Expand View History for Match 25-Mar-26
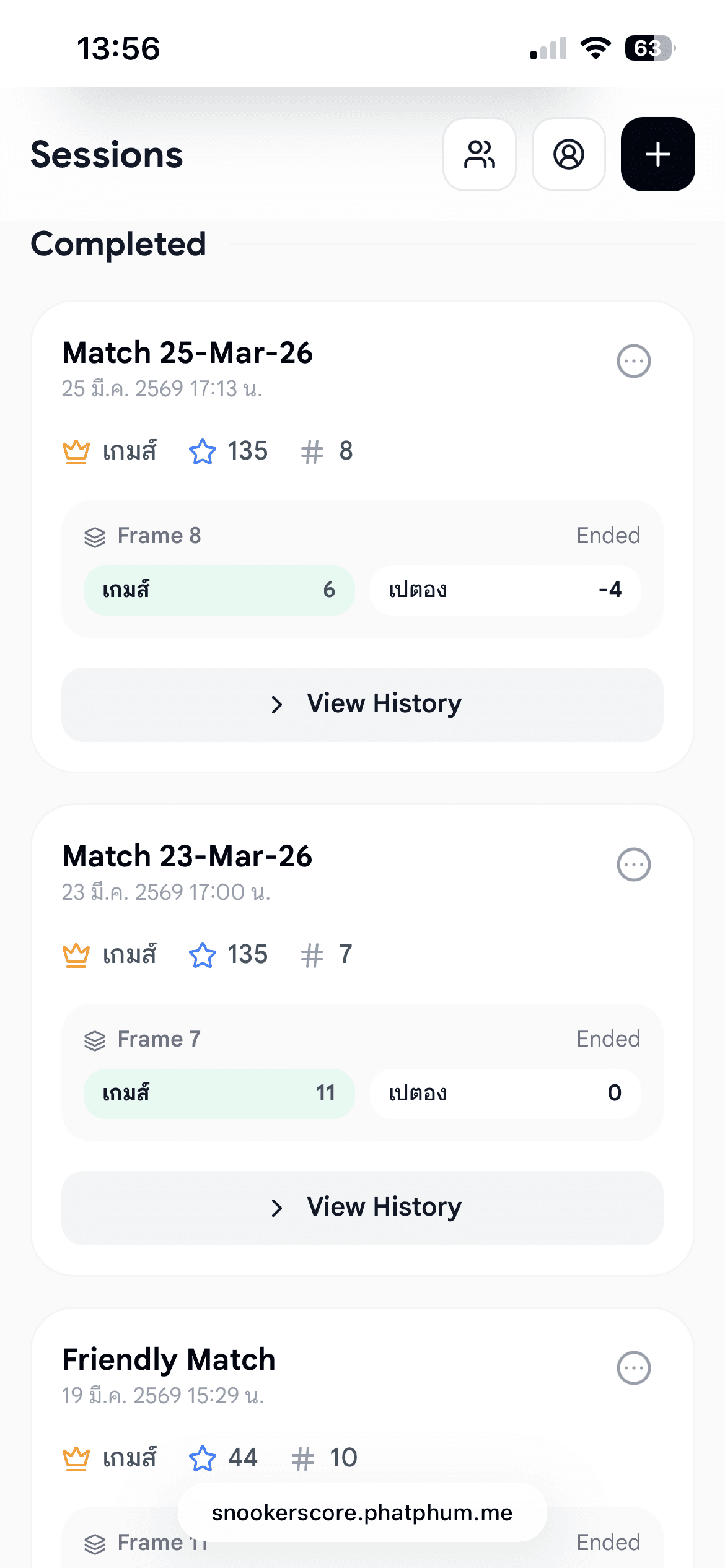725x1568 pixels. point(362,704)
